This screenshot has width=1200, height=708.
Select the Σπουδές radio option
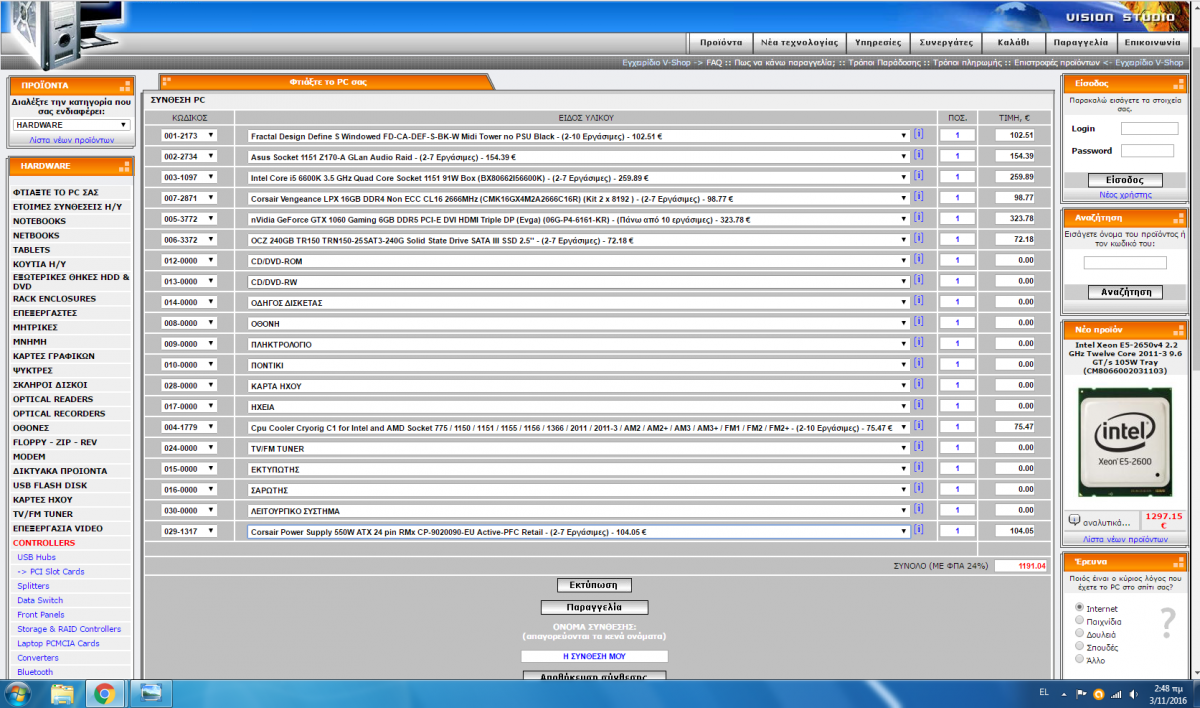coord(1079,647)
